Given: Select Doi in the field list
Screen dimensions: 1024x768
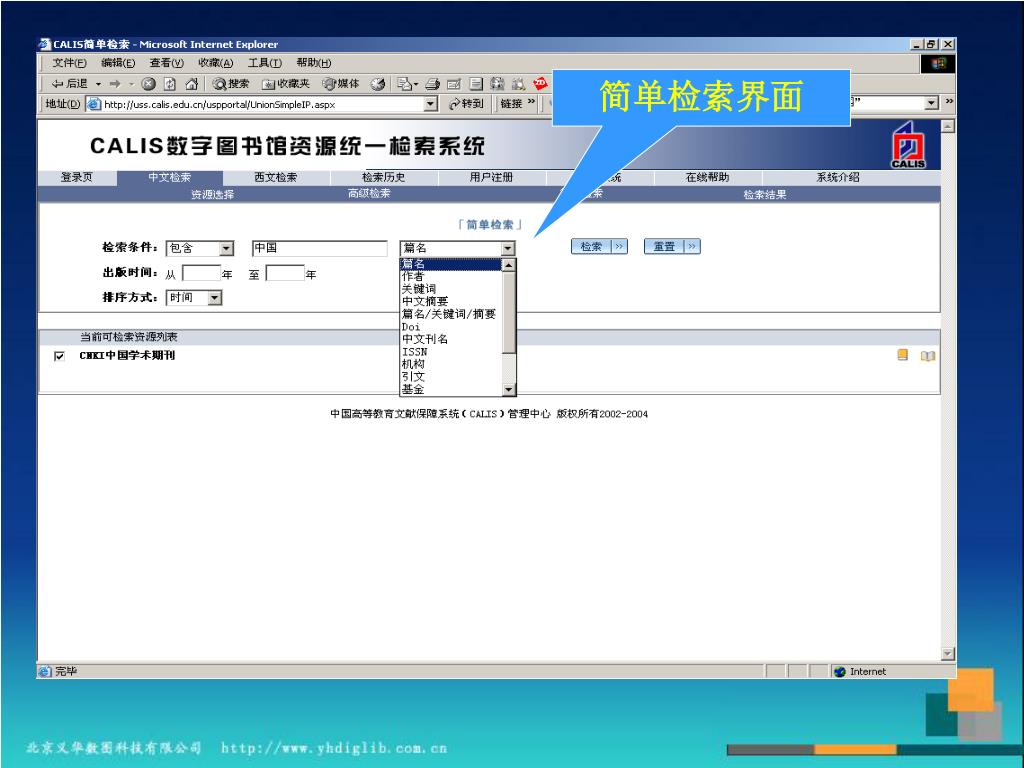Looking at the screenshot, I should click(451, 327).
